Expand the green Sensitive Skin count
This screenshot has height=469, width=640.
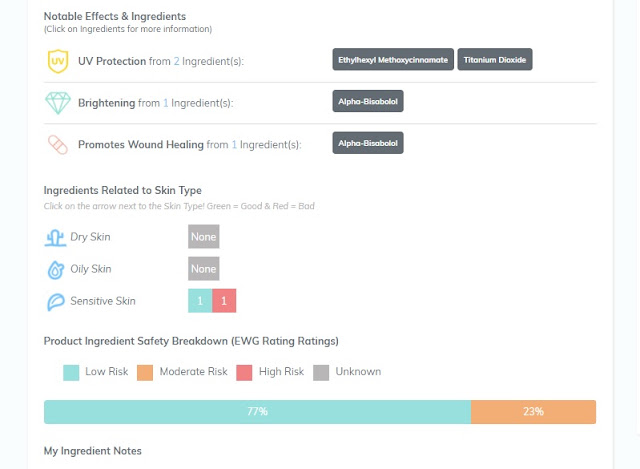200,301
